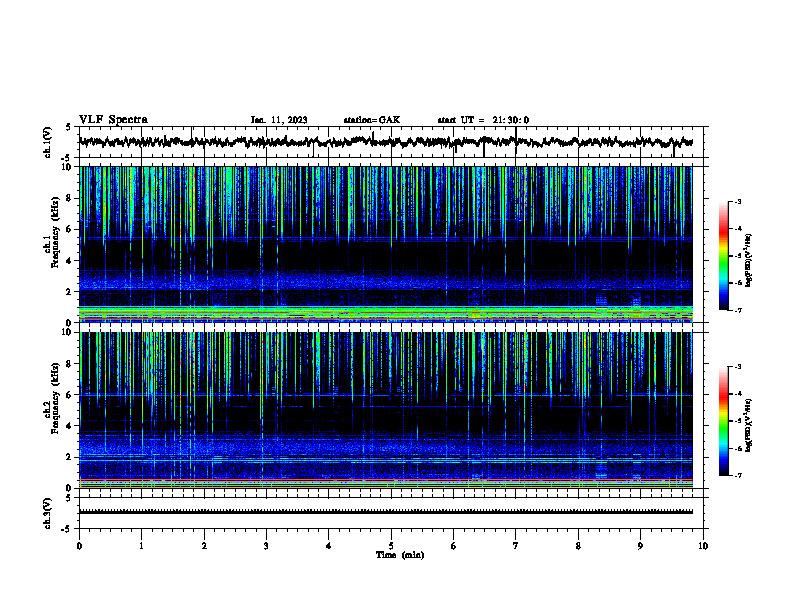
Task: Select the 7 minute tick label on time axis
Action: 516,546
